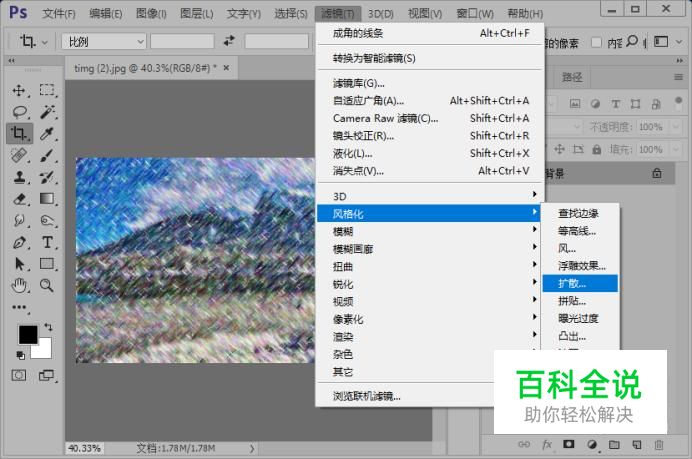
Task: Add a layer mask
Action: click(569, 444)
